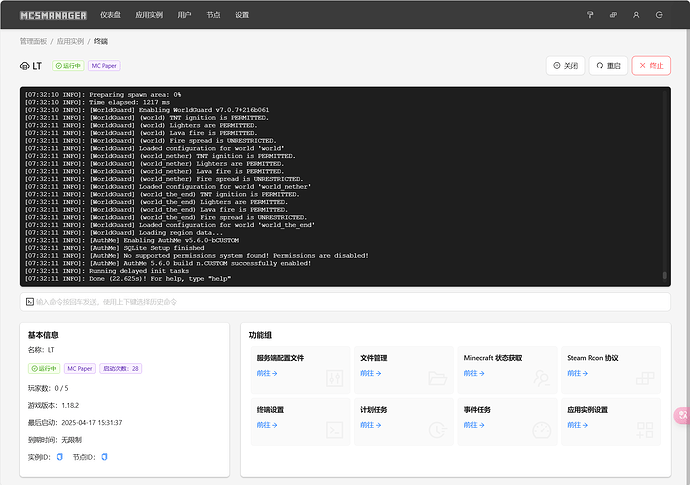690x485 pixels.
Task: Open 事件任务 前往 link
Action: [474, 425]
